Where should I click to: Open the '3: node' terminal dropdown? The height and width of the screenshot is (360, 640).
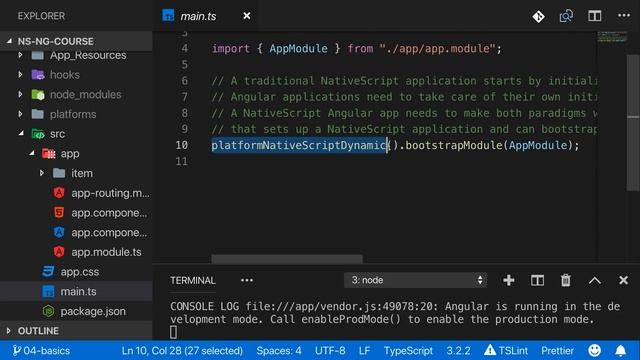tap(415, 280)
